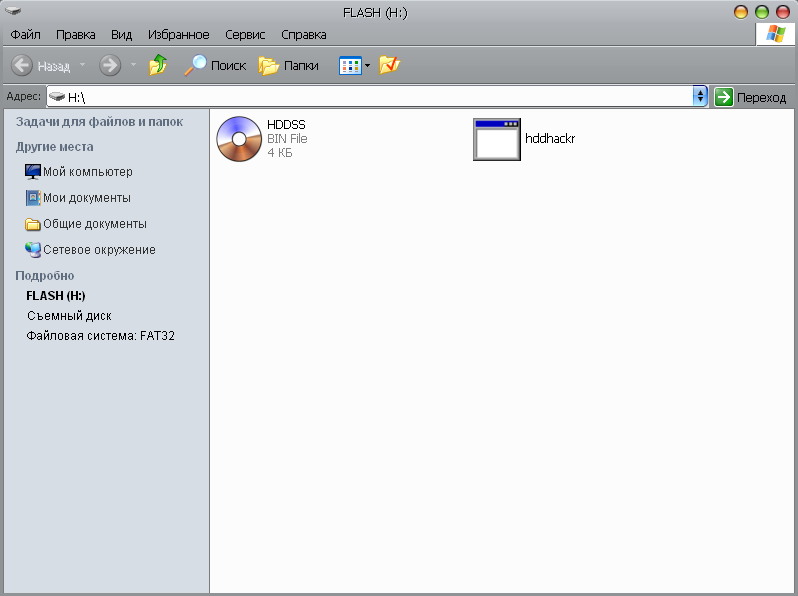Select the hddhackr application icon
Viewport: 798px width, 596px height.
(x=497, y=139)
